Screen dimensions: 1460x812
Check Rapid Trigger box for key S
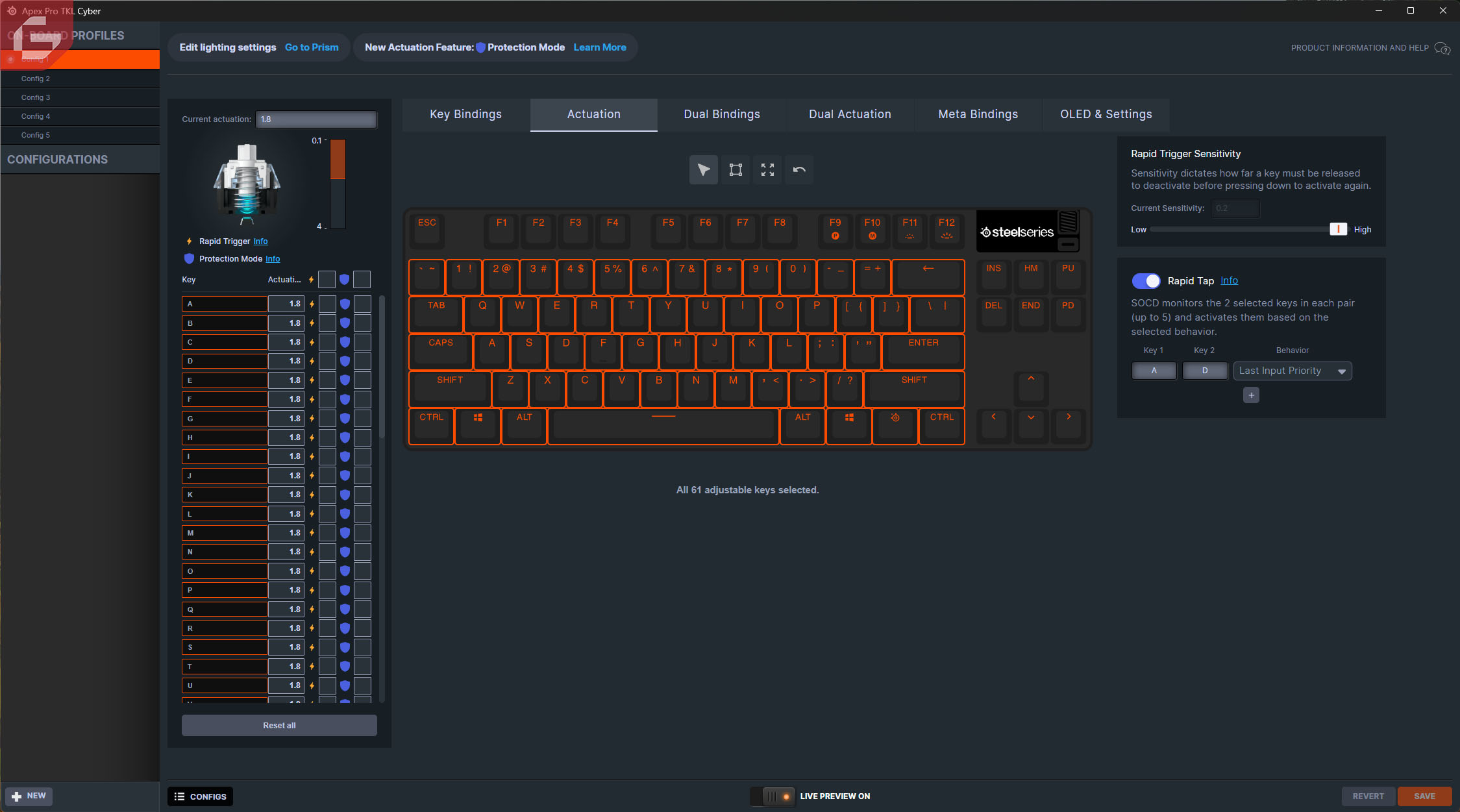point(327,647)
